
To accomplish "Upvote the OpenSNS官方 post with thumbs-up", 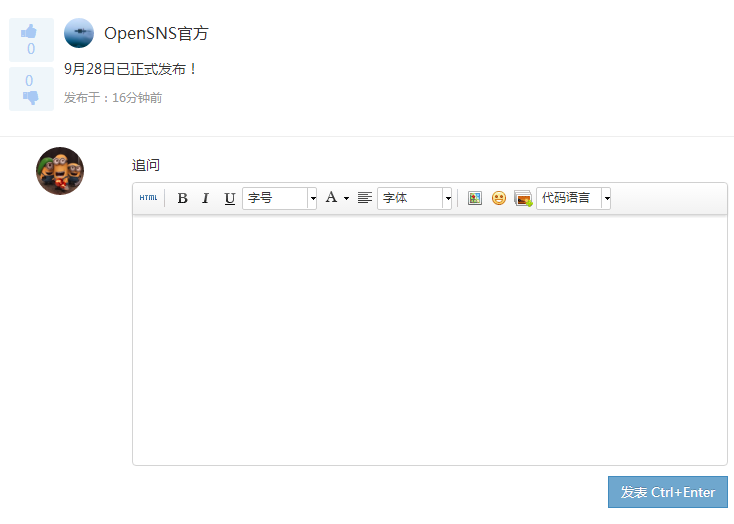I will [31, 40].
